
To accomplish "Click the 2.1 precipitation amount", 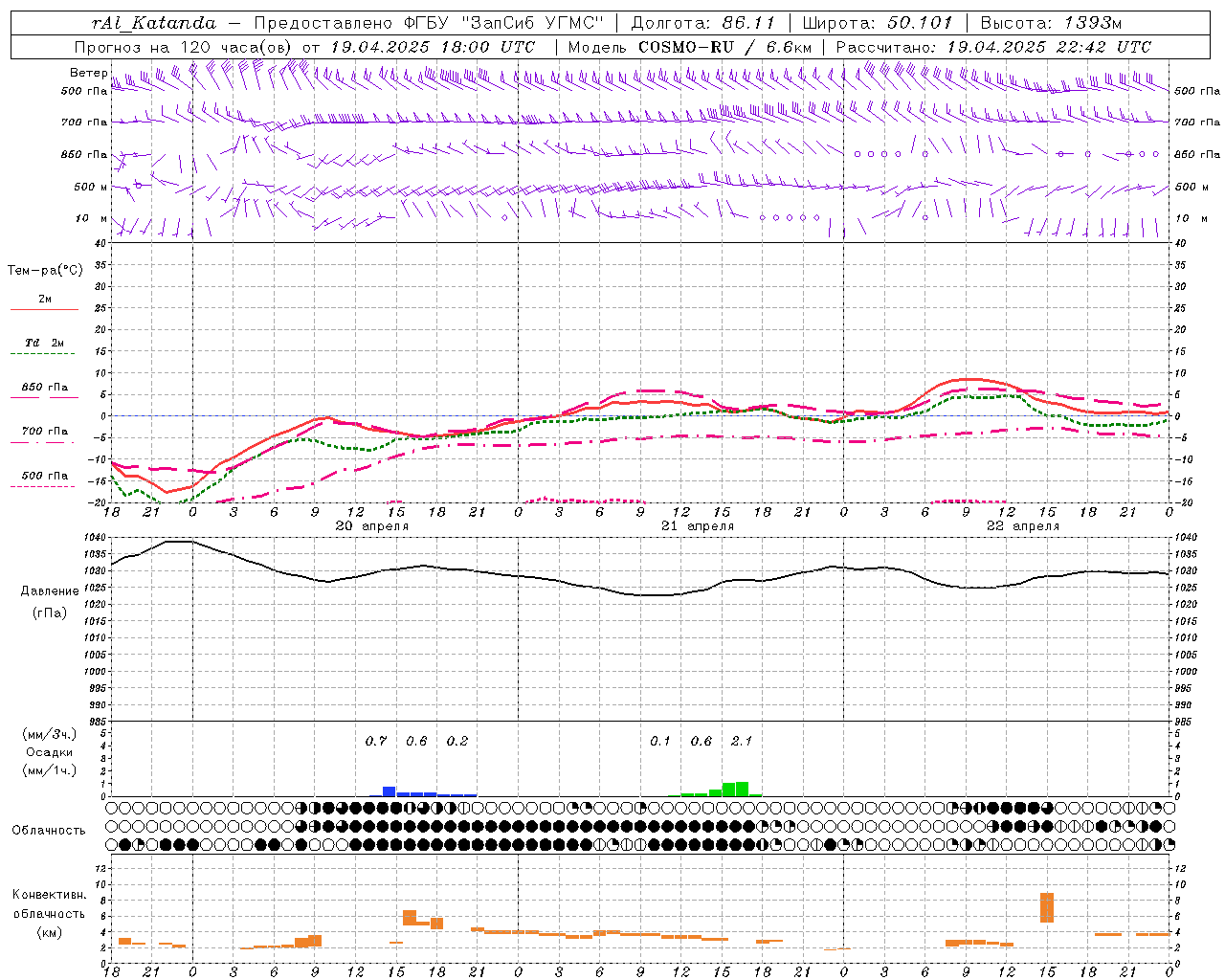I will [x=742, y=742].
